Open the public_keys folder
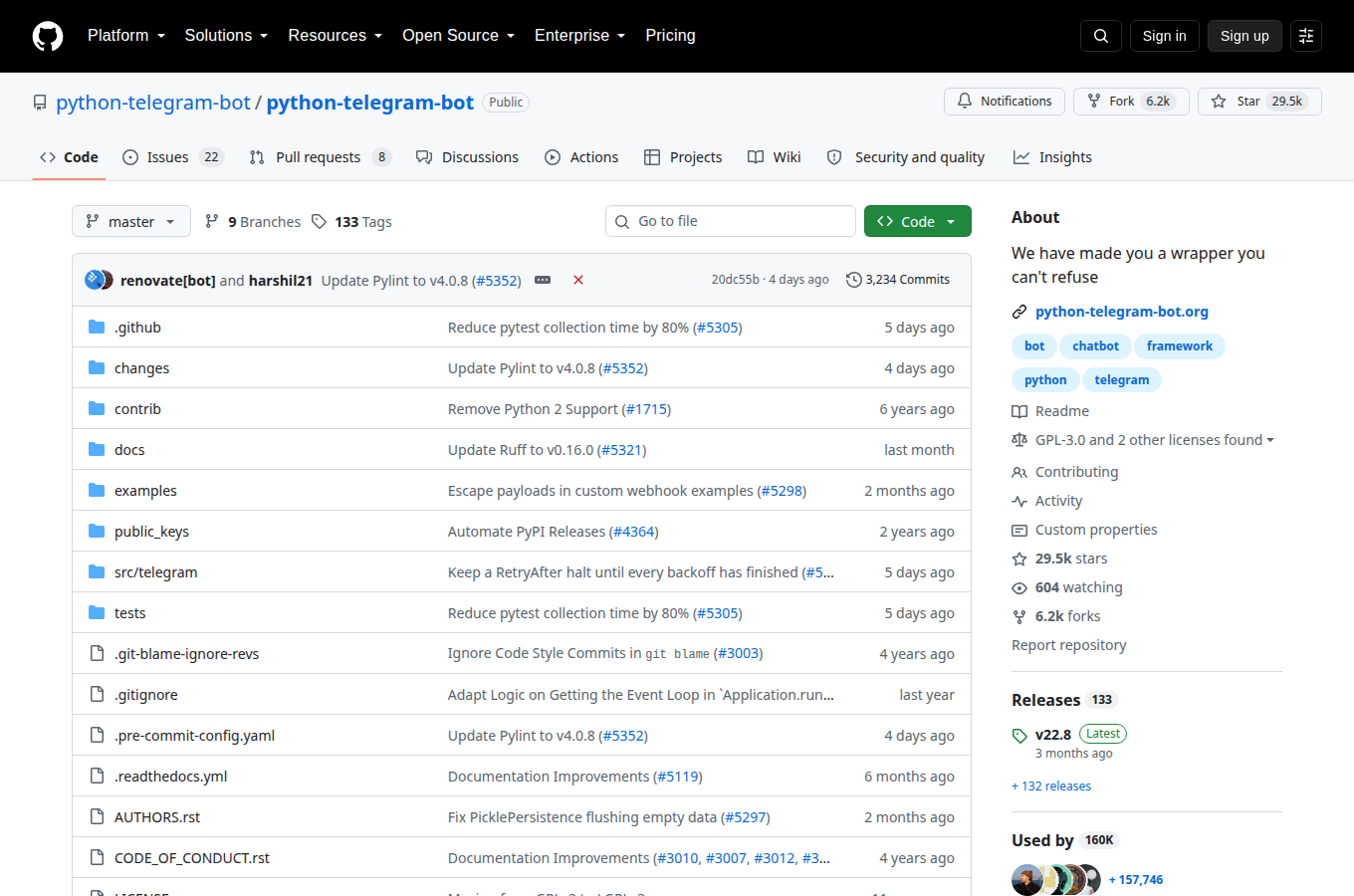1354x896 pixels. click(151, 532)
